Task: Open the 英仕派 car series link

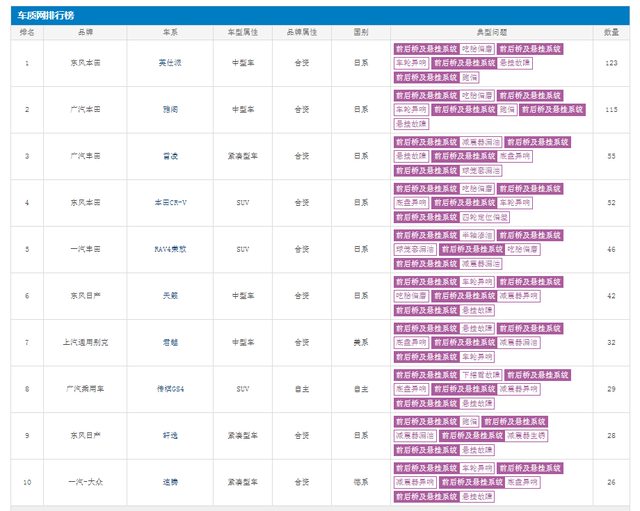Action: 170,63
